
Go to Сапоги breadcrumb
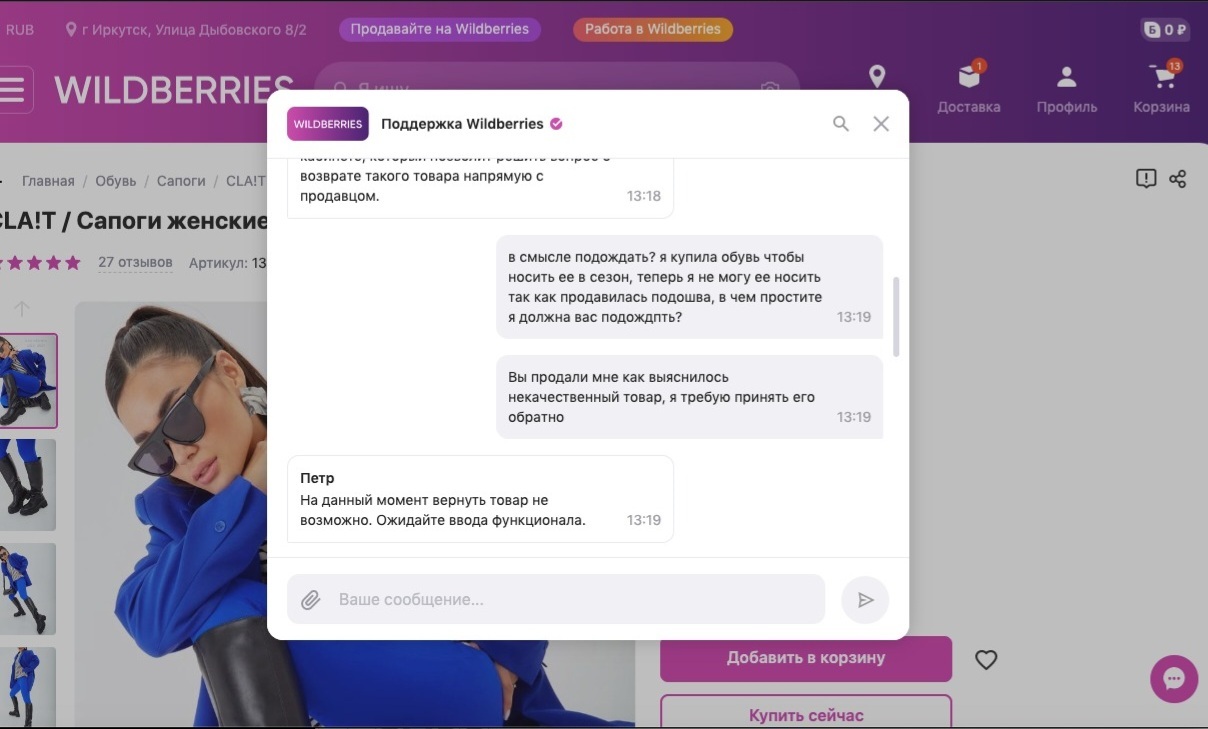coord(181,181)
